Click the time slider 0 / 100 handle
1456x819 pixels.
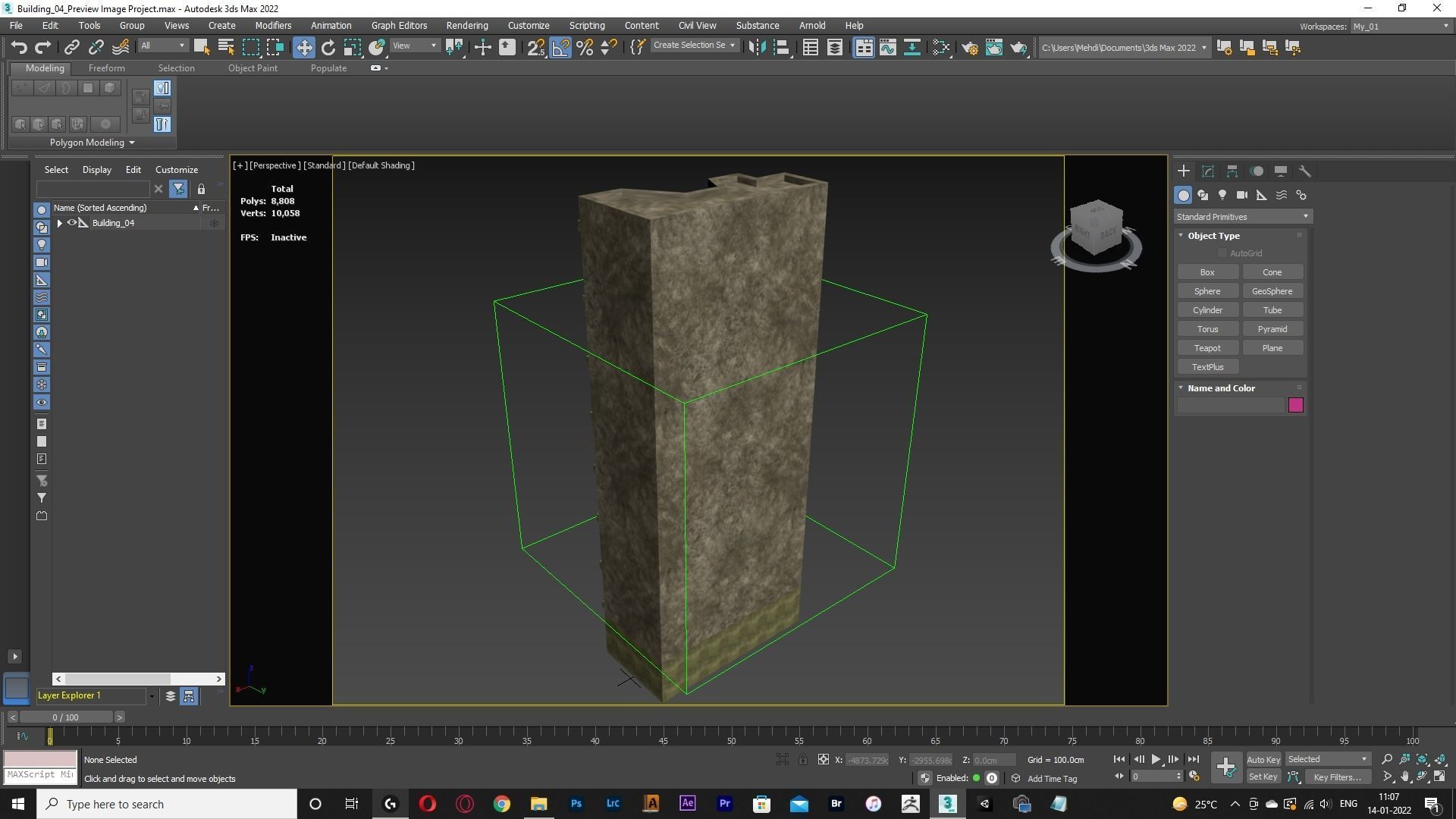pyautogui.click(x=65, y=717)
